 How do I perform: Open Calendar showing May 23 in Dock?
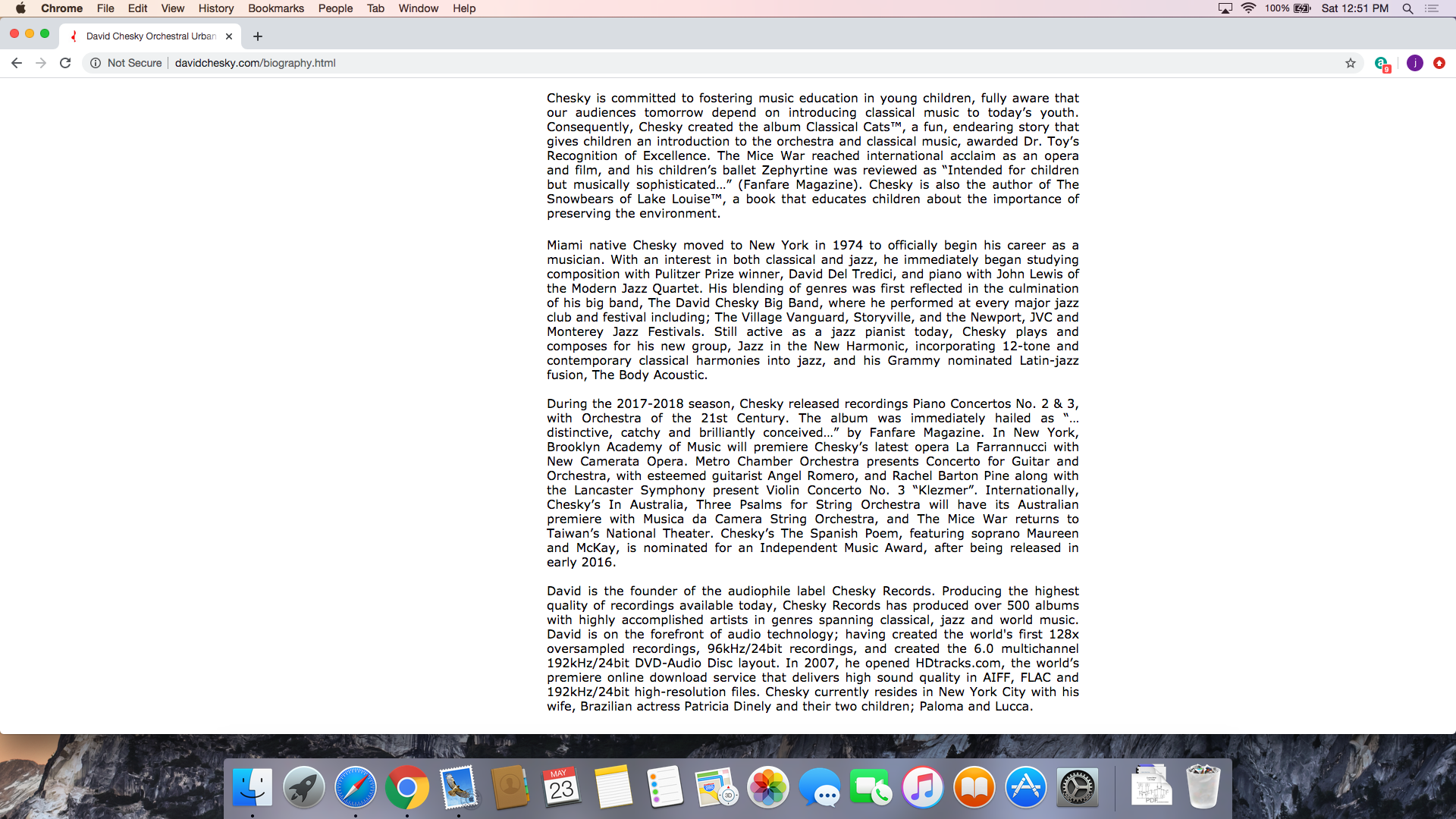(x=562, y=788)
